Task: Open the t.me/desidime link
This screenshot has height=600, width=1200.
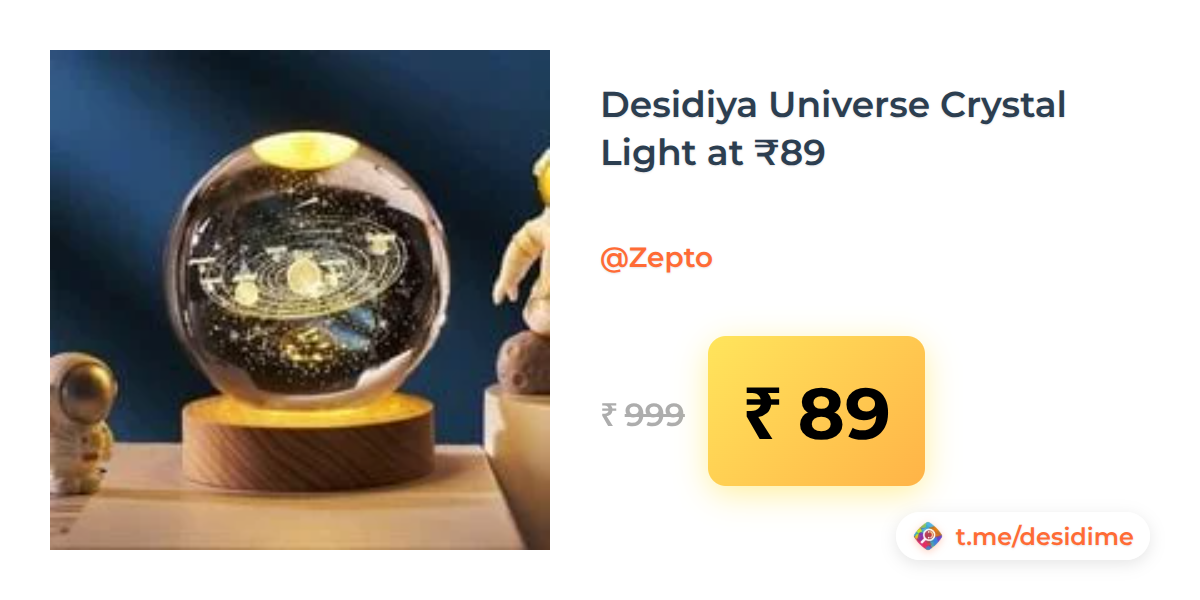Action: coord(1044,537)
